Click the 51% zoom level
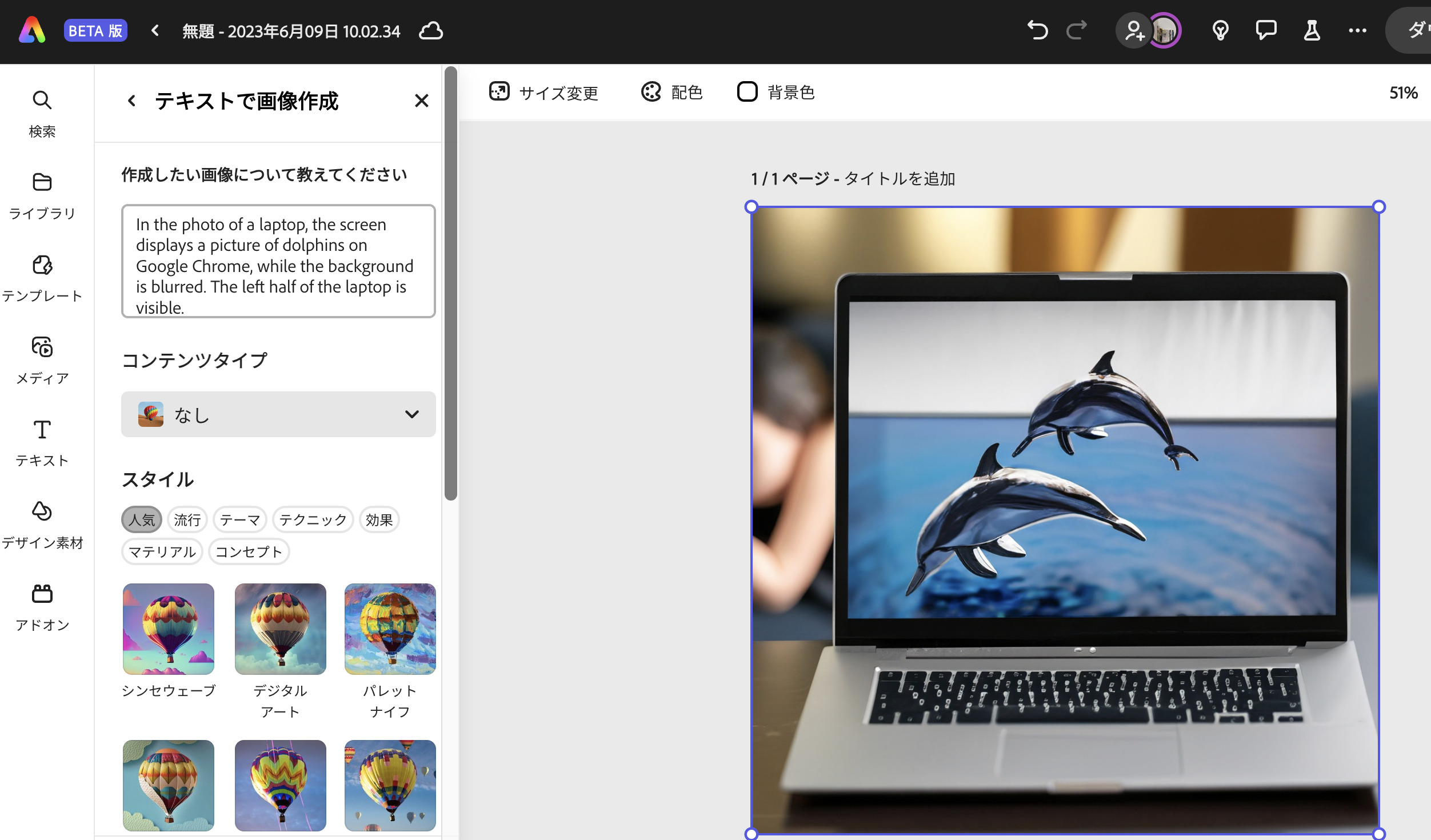This screenshot has height=840, width=1431. (1403, 93)
